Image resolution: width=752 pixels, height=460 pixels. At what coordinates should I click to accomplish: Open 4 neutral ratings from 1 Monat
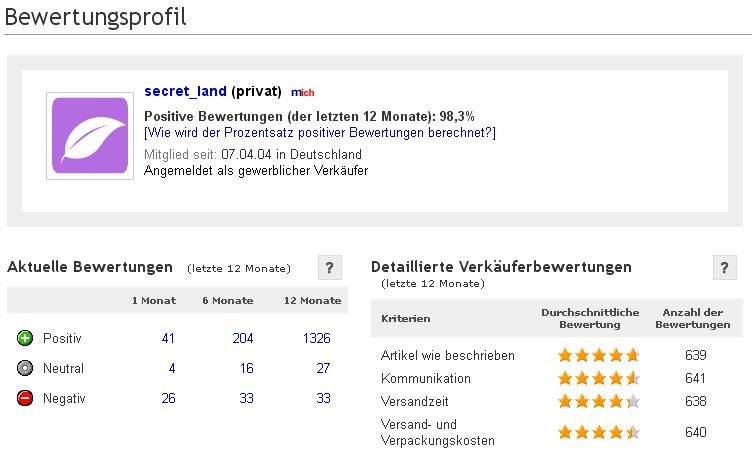[172, 369]
